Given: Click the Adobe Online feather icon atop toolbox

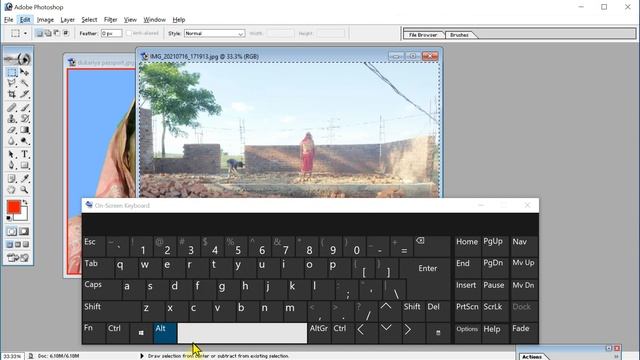Looking at the screenshot, I should (x=18, y=59).
